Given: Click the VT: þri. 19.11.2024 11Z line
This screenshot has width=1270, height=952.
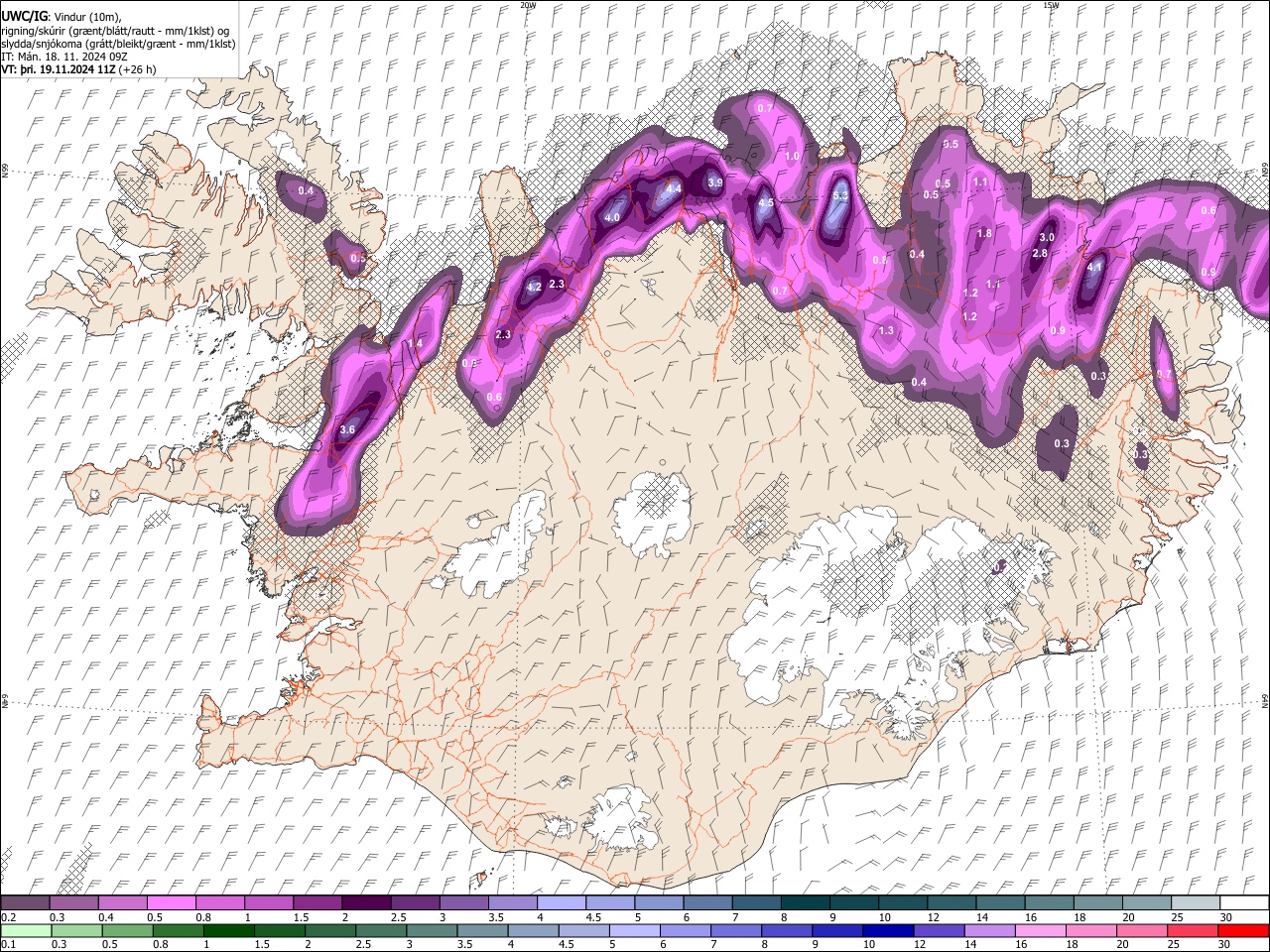Looking at the screenshot, I should (x=79, y=70).
